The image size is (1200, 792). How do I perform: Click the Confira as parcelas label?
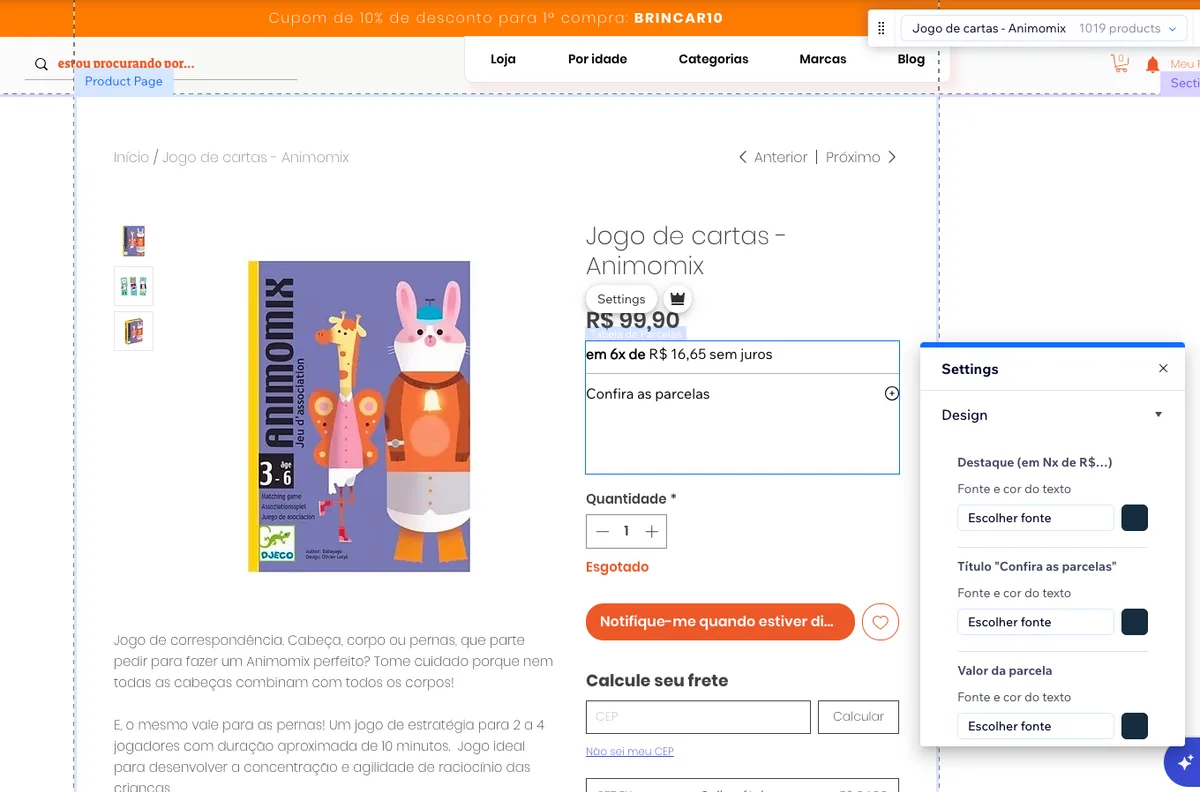click(648, 394)
